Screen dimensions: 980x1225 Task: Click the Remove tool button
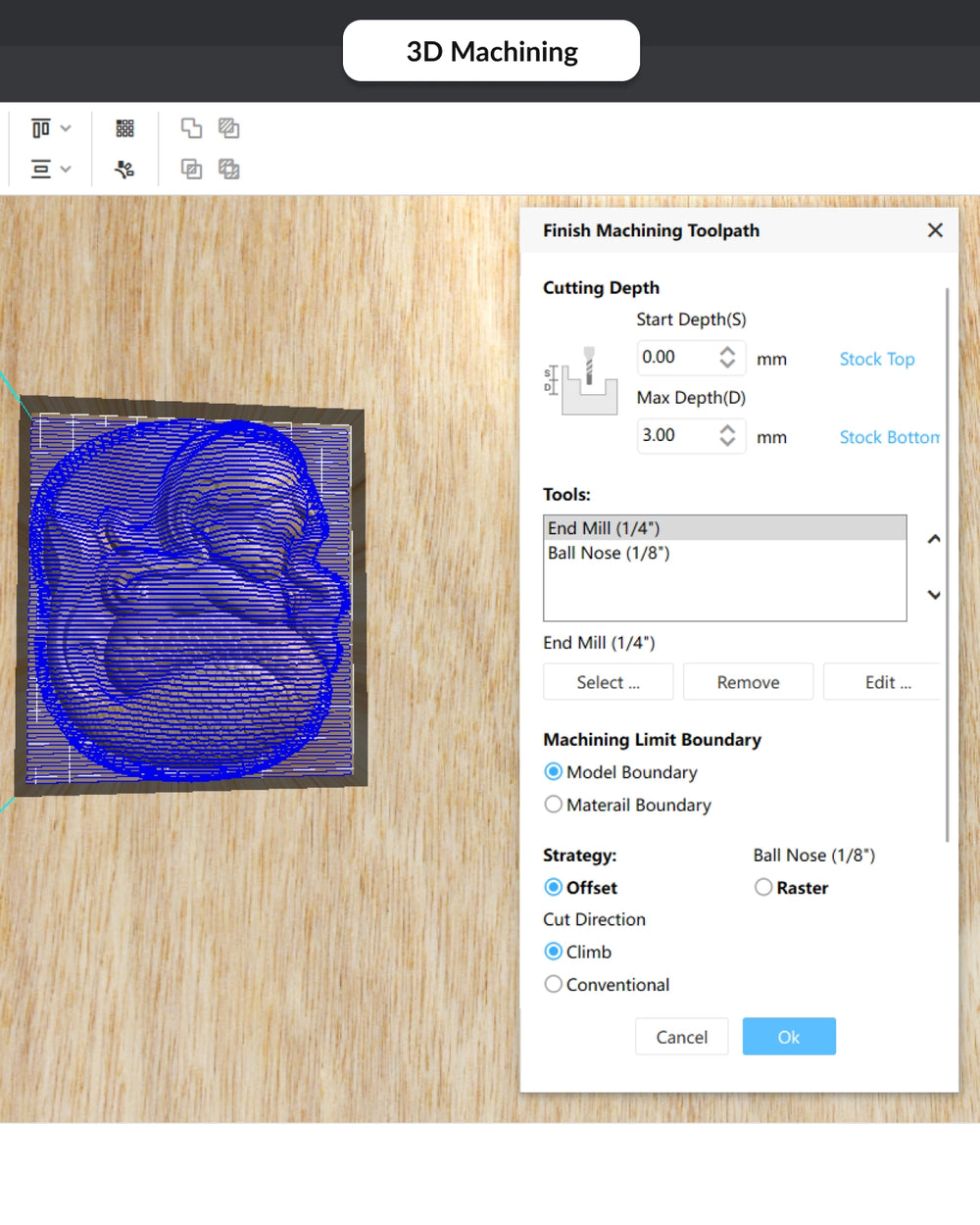click(749, 682)
